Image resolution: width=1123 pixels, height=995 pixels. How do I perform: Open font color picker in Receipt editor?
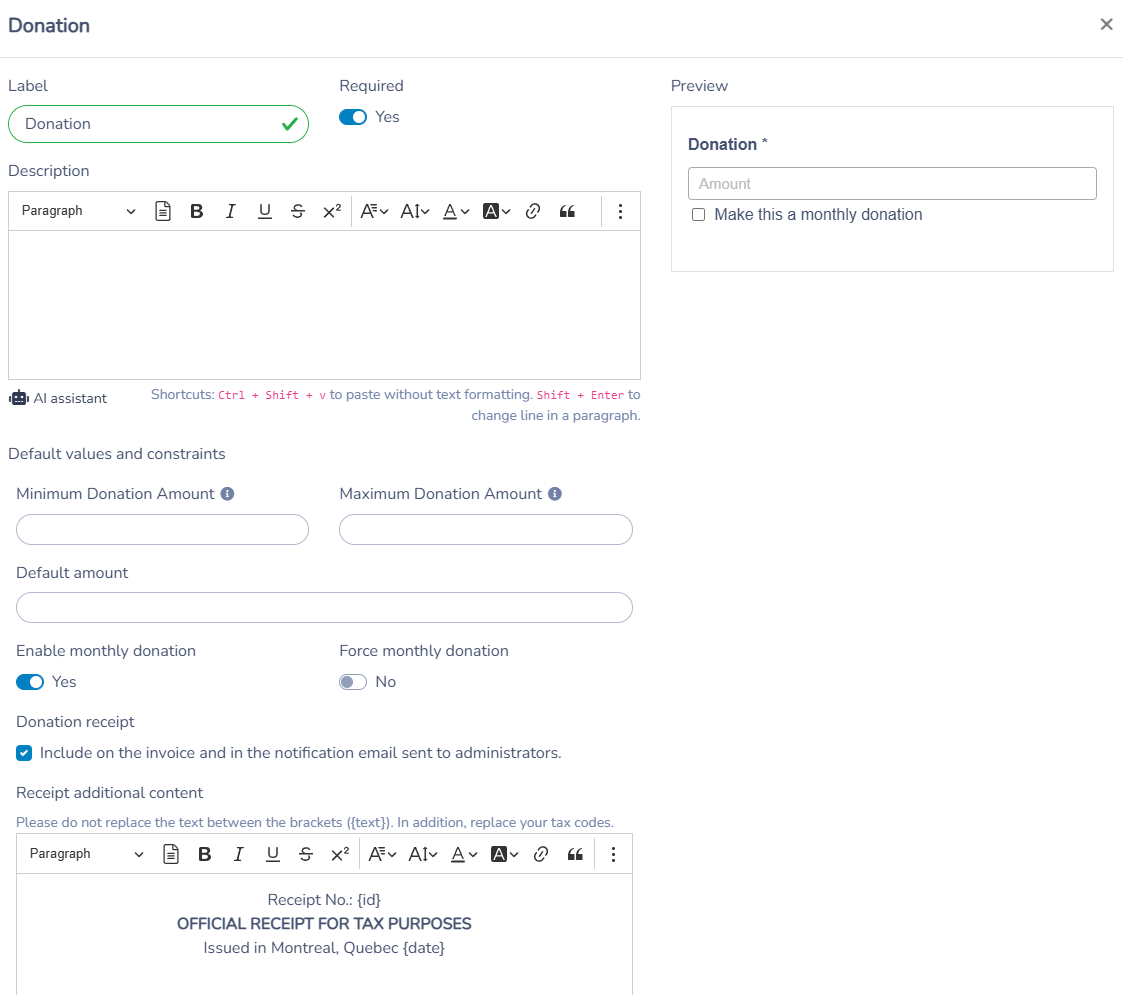(463, 854)
